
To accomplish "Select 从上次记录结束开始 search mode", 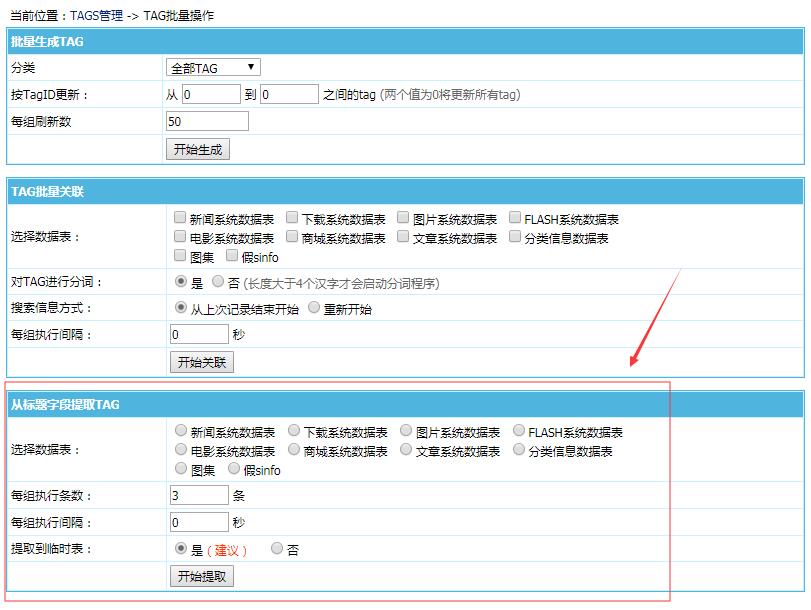I will point(181,307).
